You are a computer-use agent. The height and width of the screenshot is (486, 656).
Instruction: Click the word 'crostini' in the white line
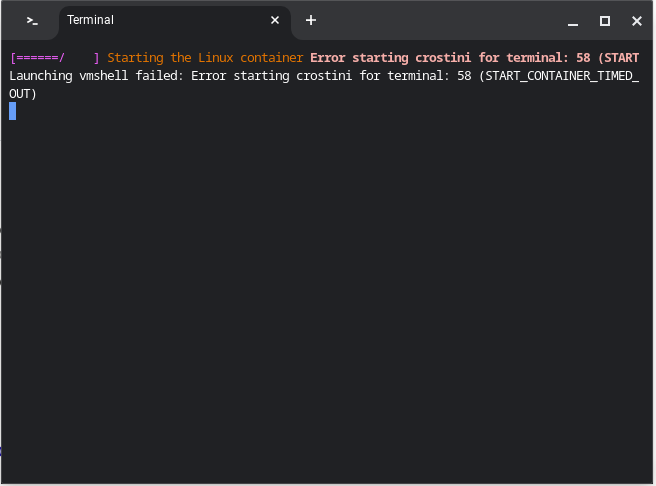[324, 76]
